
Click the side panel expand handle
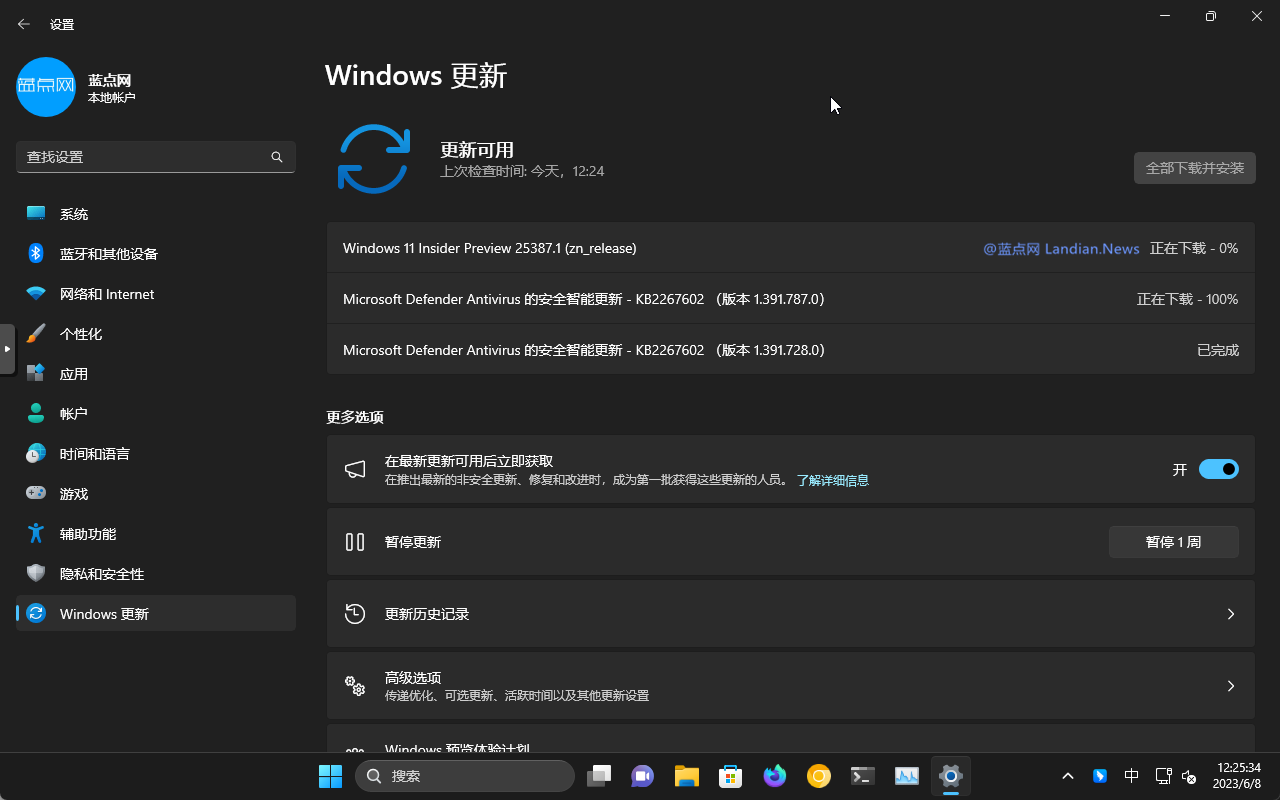[x=7, y=349]
